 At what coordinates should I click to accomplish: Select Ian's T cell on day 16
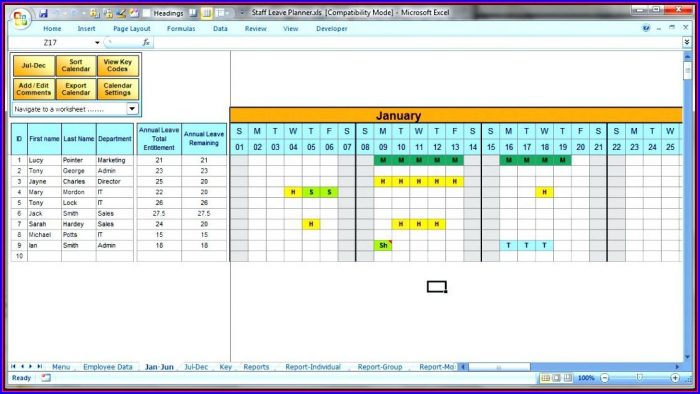(508, 245)
